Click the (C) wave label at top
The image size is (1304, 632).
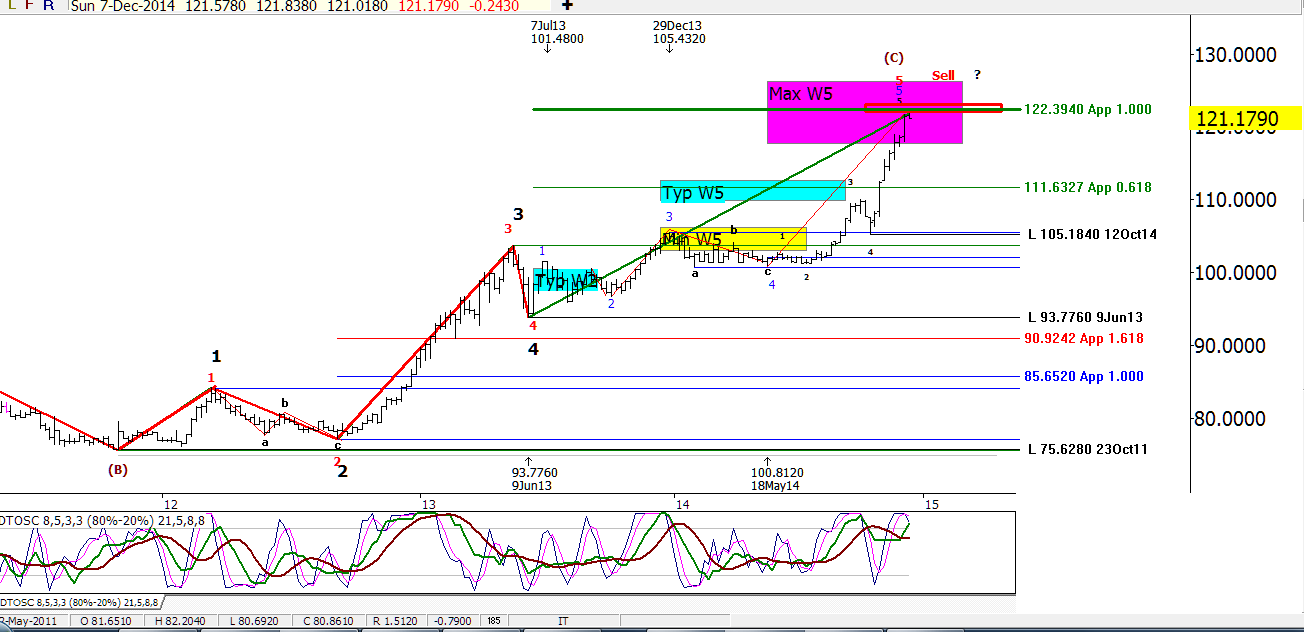pyautogui.click(x=894, y=57)
